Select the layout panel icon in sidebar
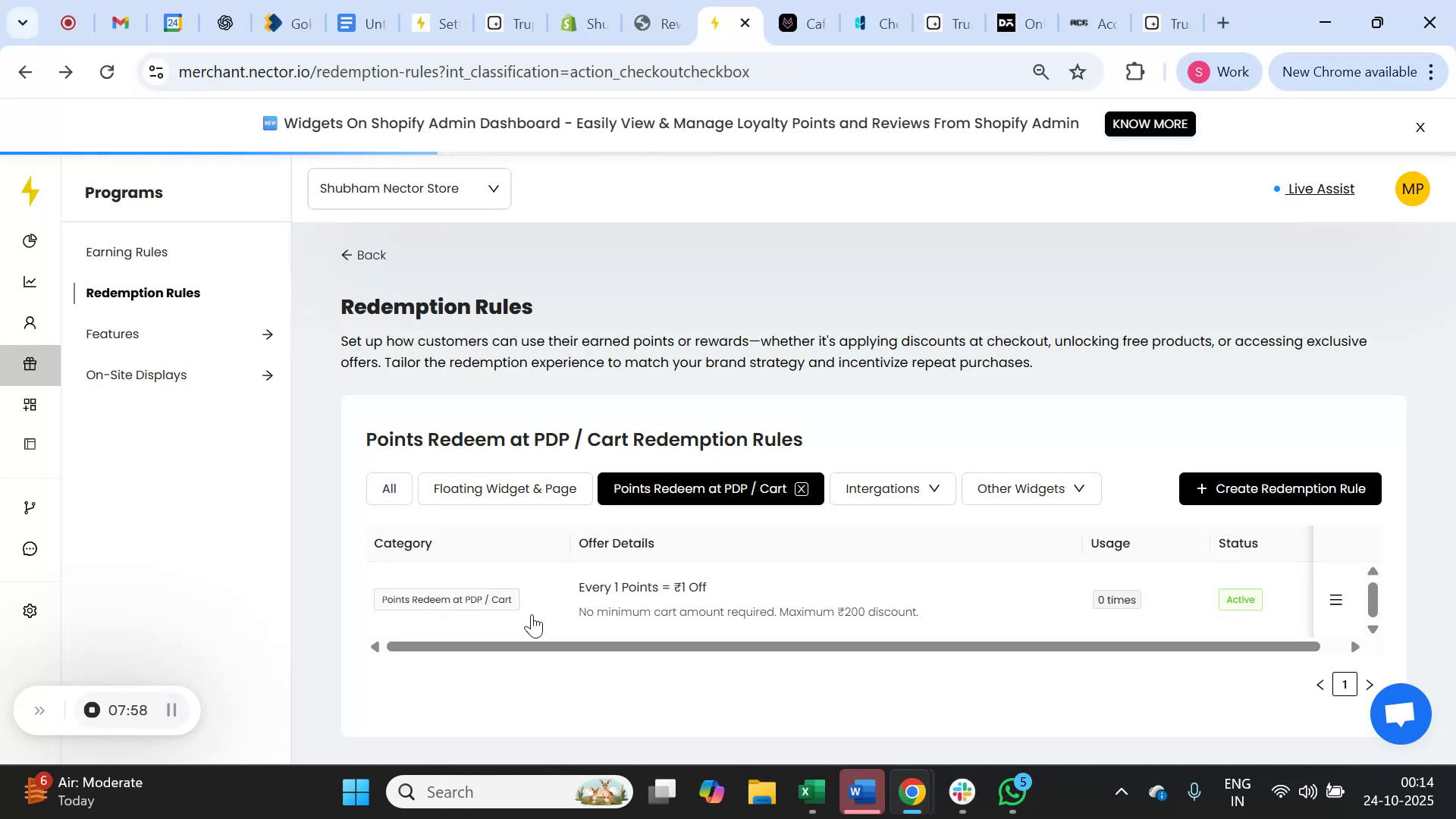The height and width of the screenshot is (819, 1456). pyautogui.click(x=30, y=444)
